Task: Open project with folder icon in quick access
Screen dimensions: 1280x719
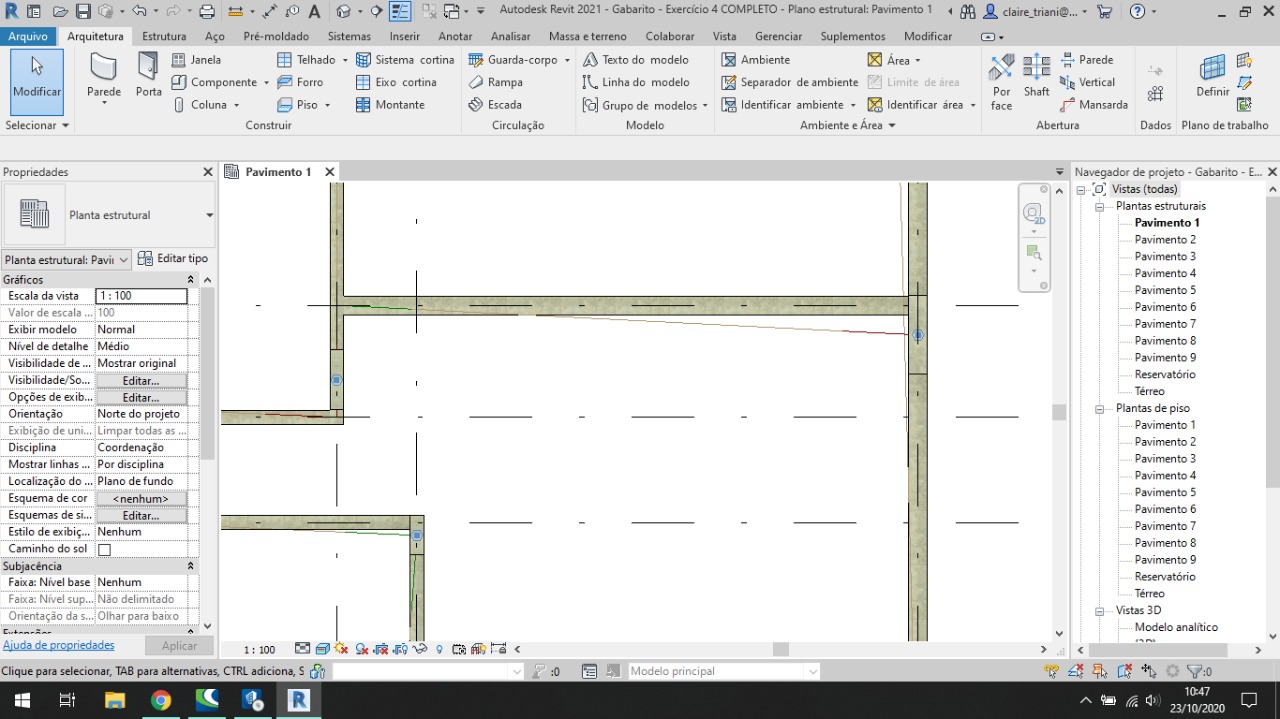Action: 60,12
